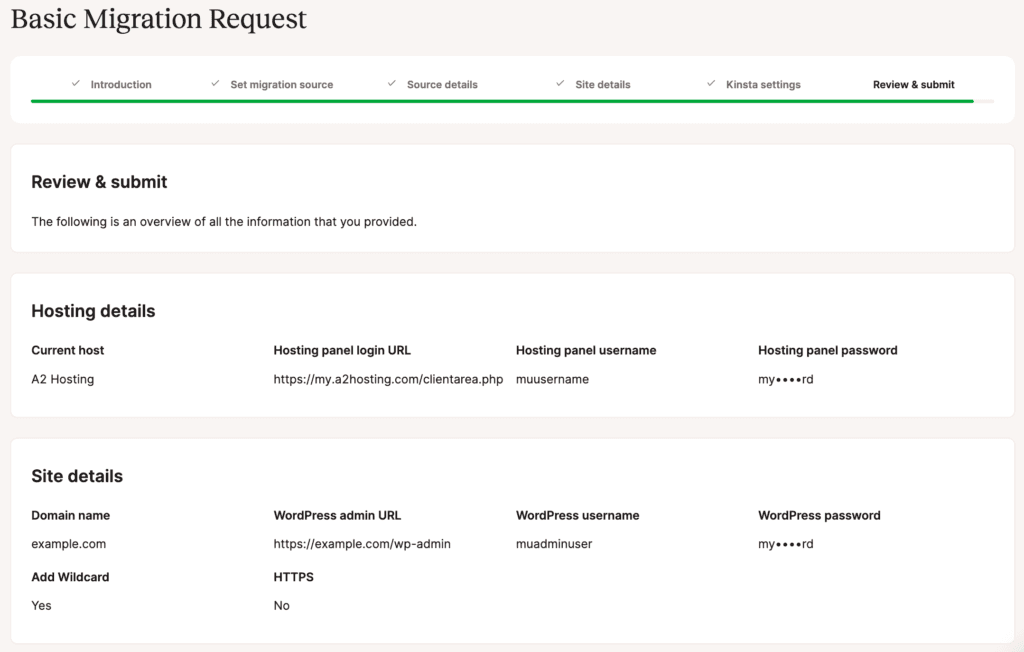
Task: Click the Hosting panel login URL value
Action: click(388, 380)
